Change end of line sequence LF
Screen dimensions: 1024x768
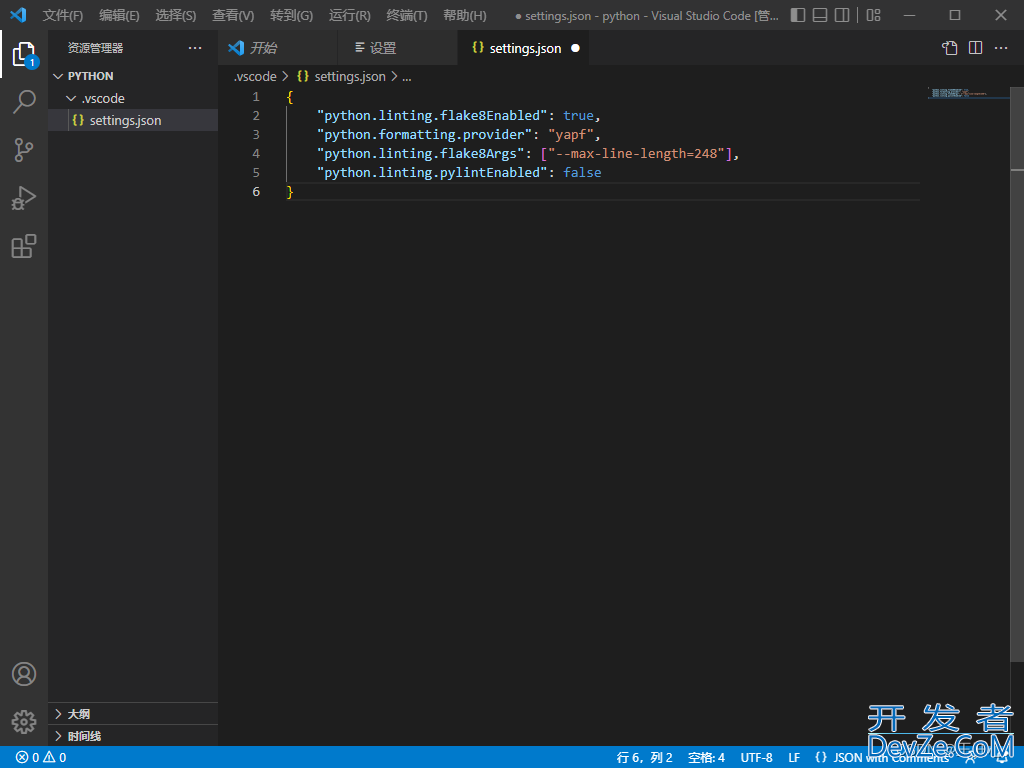[x=794, y=758]
